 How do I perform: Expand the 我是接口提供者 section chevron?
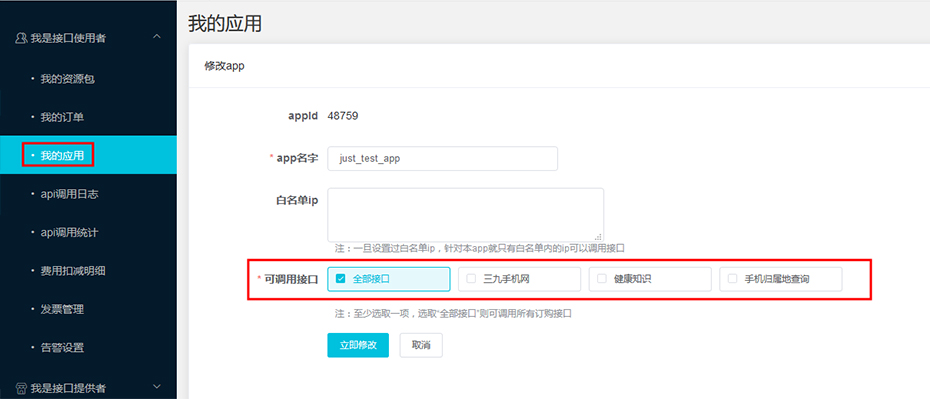[x=157, y=387]
